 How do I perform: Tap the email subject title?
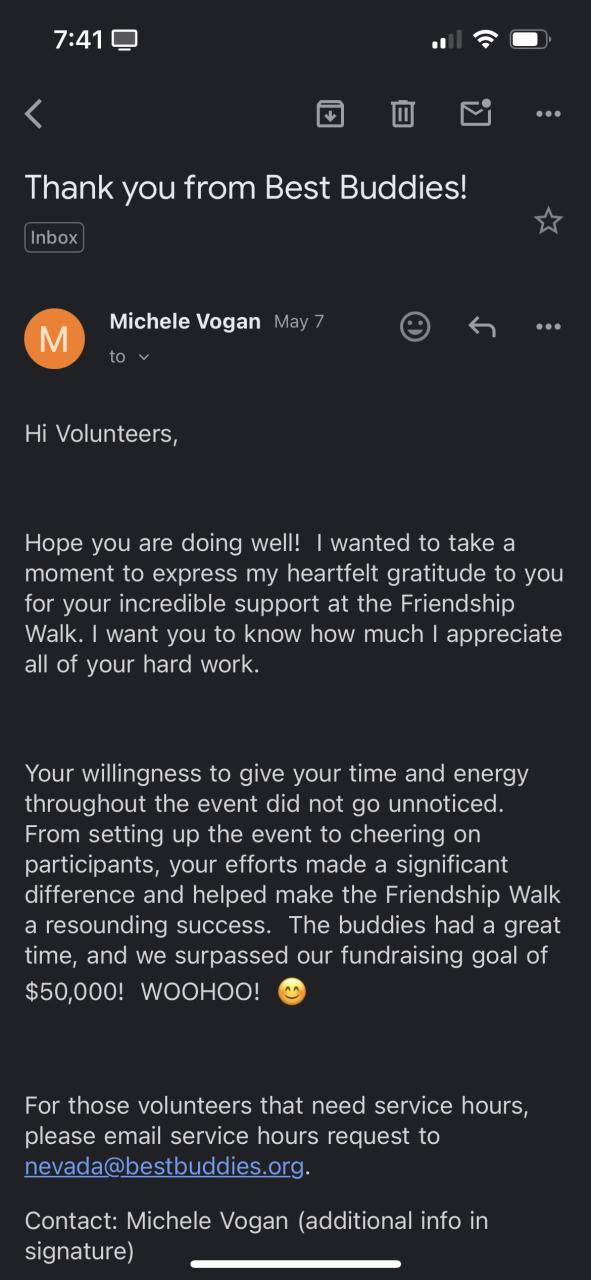tap(246, 187)
